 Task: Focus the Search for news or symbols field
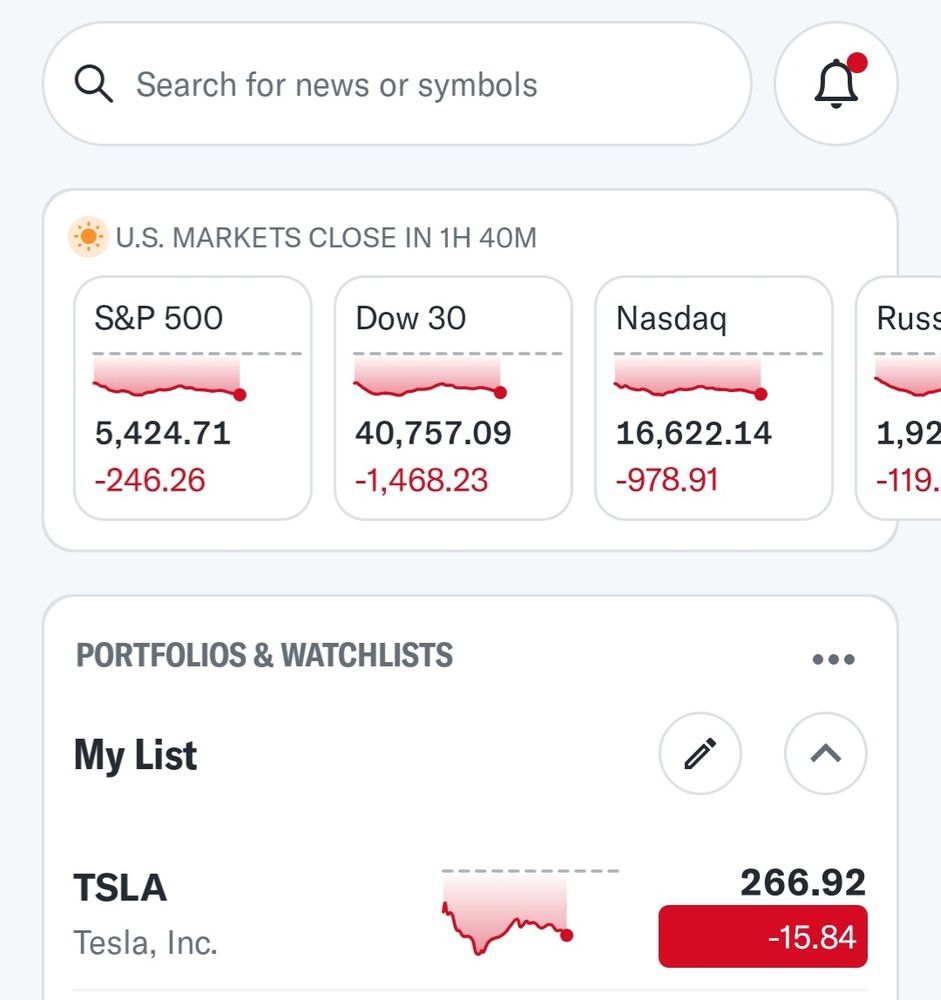(397, 84)
